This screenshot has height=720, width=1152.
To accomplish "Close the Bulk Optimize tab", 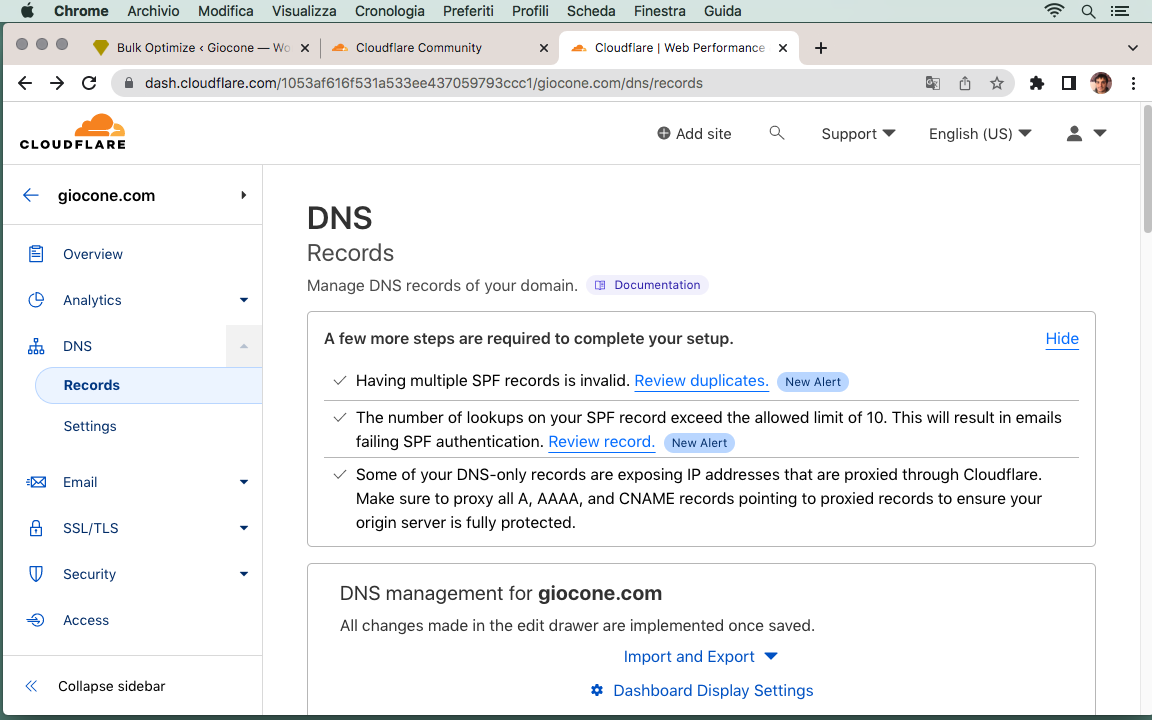I will click(x=305, y=48).
